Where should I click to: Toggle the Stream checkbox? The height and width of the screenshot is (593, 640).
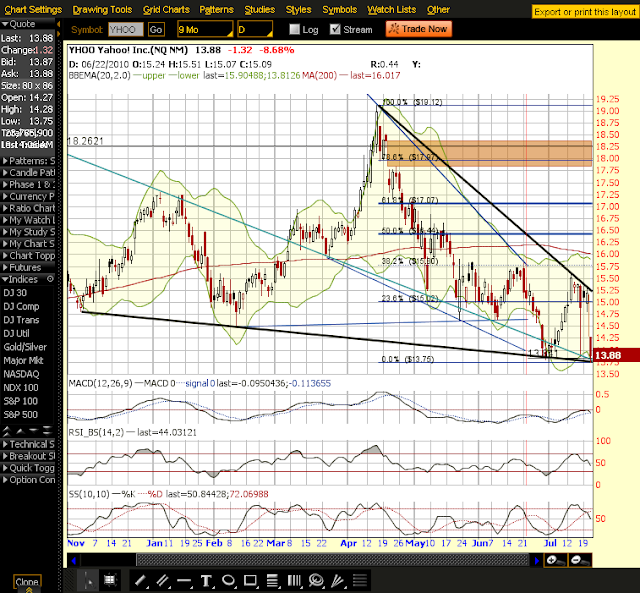click(335, 29)
